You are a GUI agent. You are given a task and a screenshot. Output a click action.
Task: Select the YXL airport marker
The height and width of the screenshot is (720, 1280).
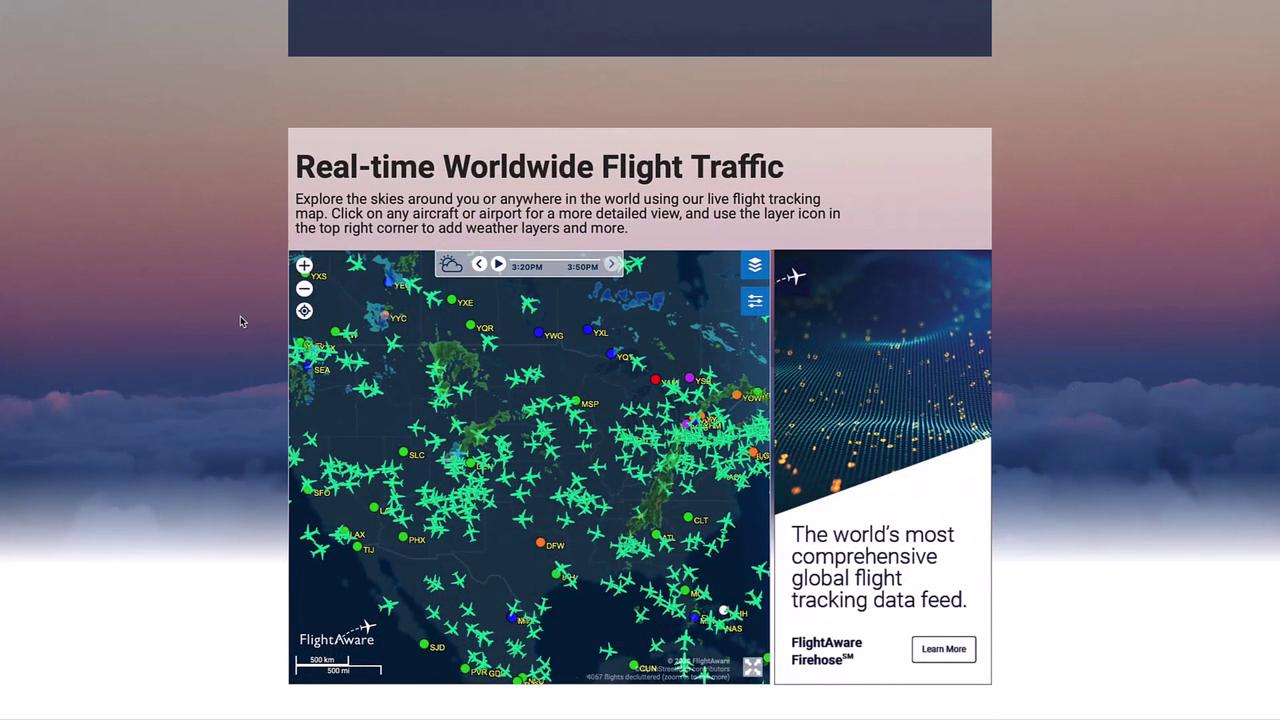(588, 330)
